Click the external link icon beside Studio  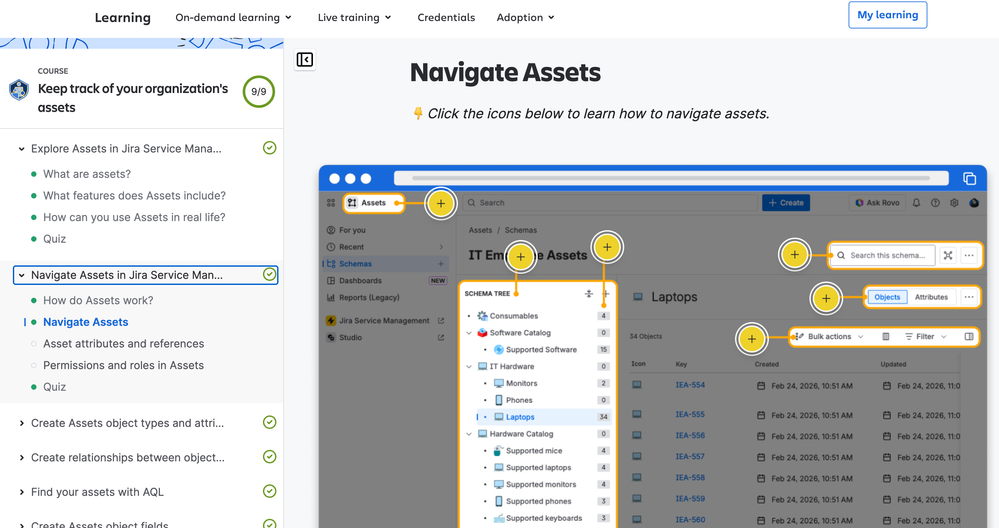440,338
